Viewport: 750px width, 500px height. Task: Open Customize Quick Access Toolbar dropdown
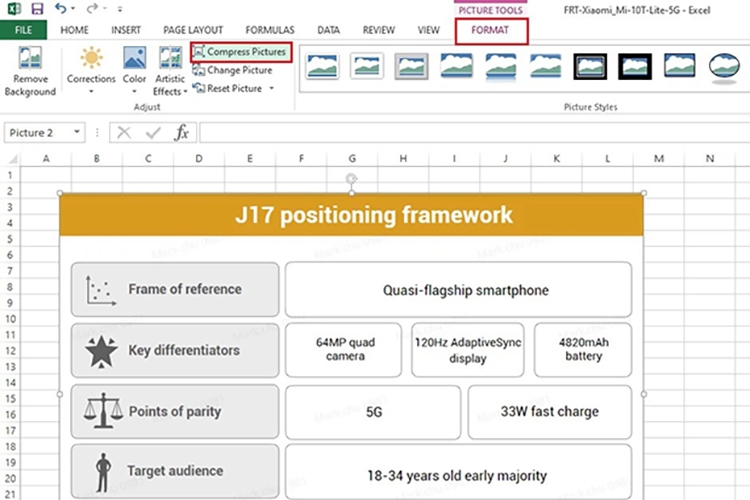click(x=120, y=9)
